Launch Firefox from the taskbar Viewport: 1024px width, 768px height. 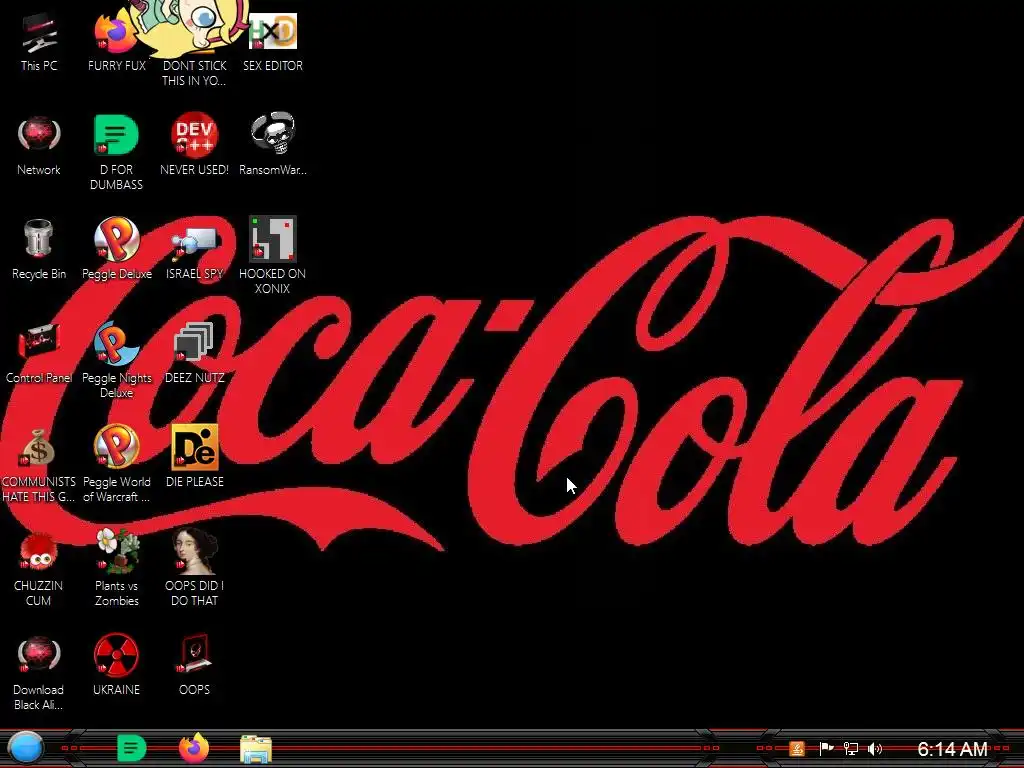click(x=194, y=748)
